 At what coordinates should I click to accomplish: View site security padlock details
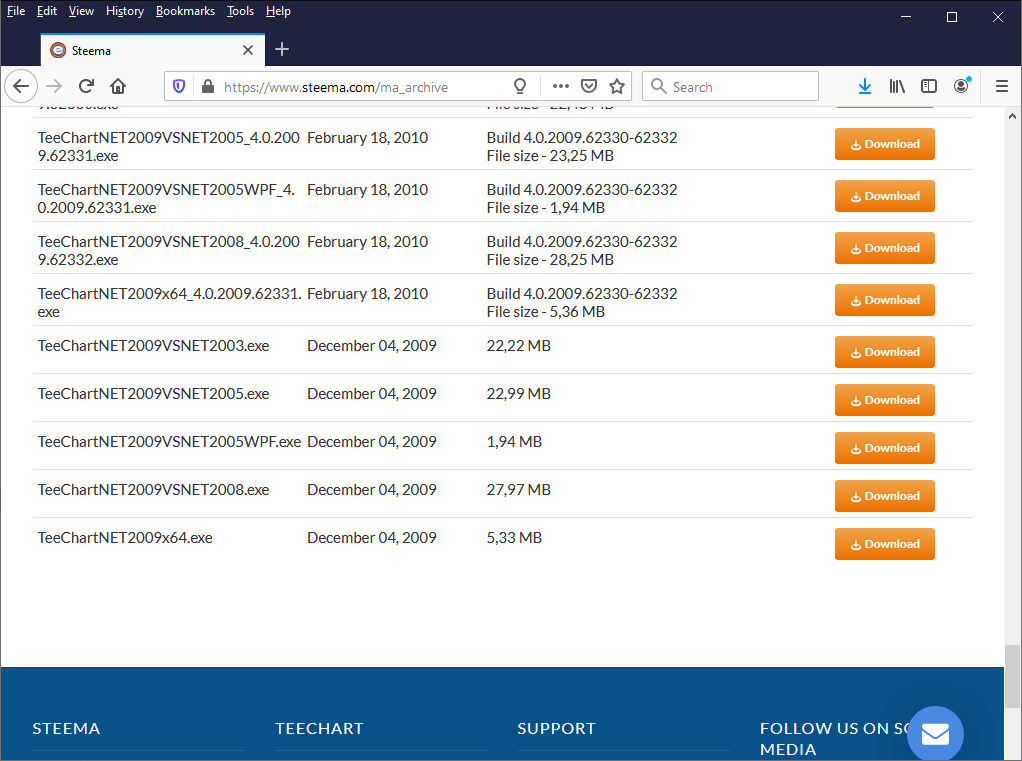(x=208, y=86)
